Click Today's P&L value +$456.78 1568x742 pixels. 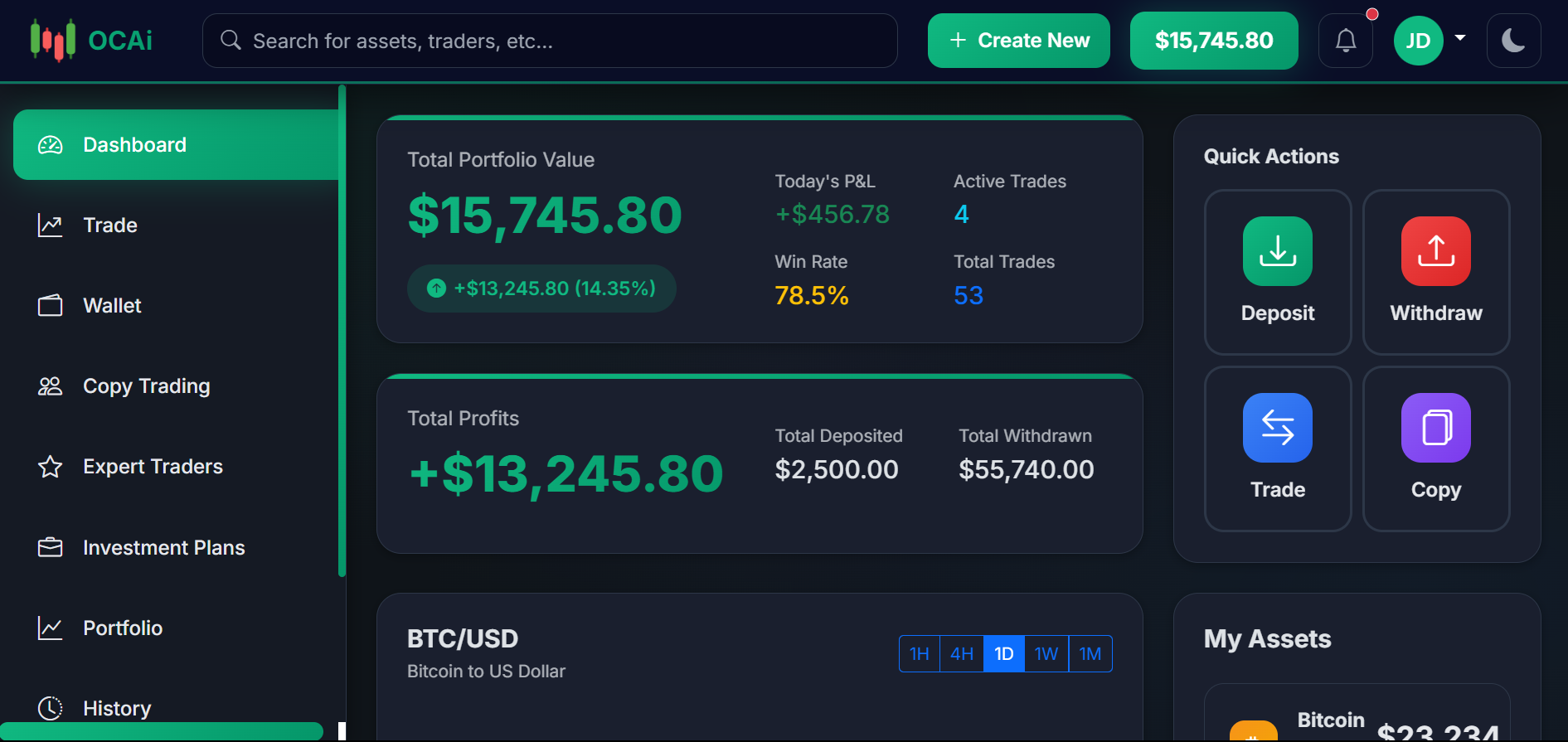(x=832, y=215)
